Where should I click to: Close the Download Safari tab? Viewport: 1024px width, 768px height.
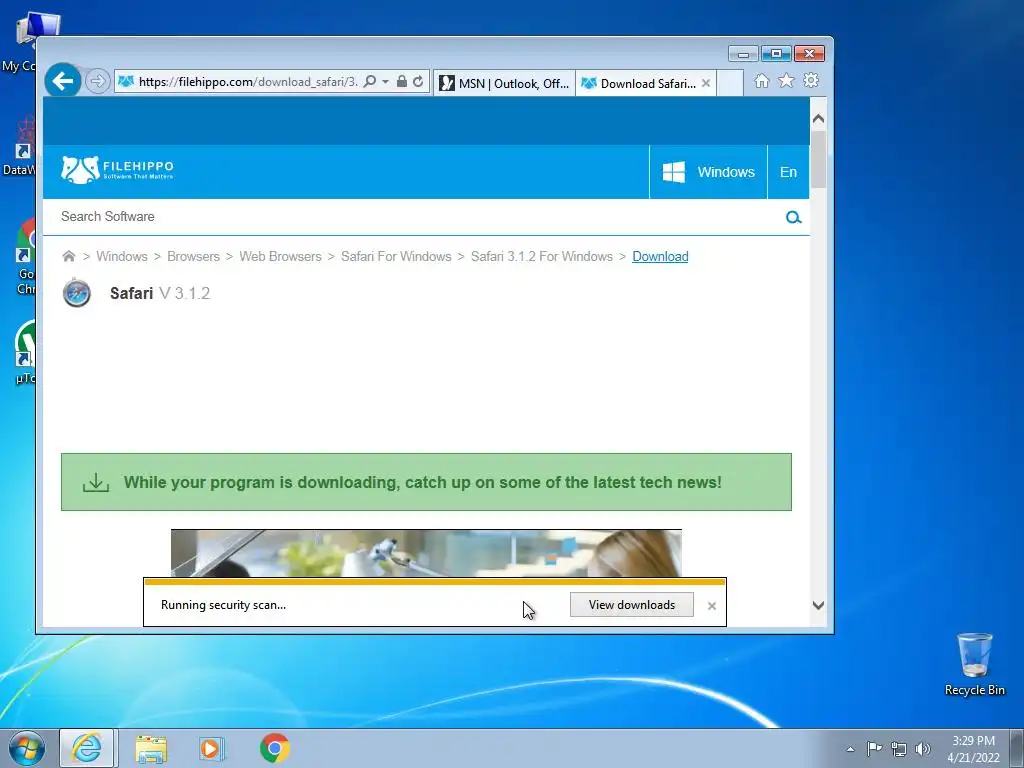click(705, 84)
